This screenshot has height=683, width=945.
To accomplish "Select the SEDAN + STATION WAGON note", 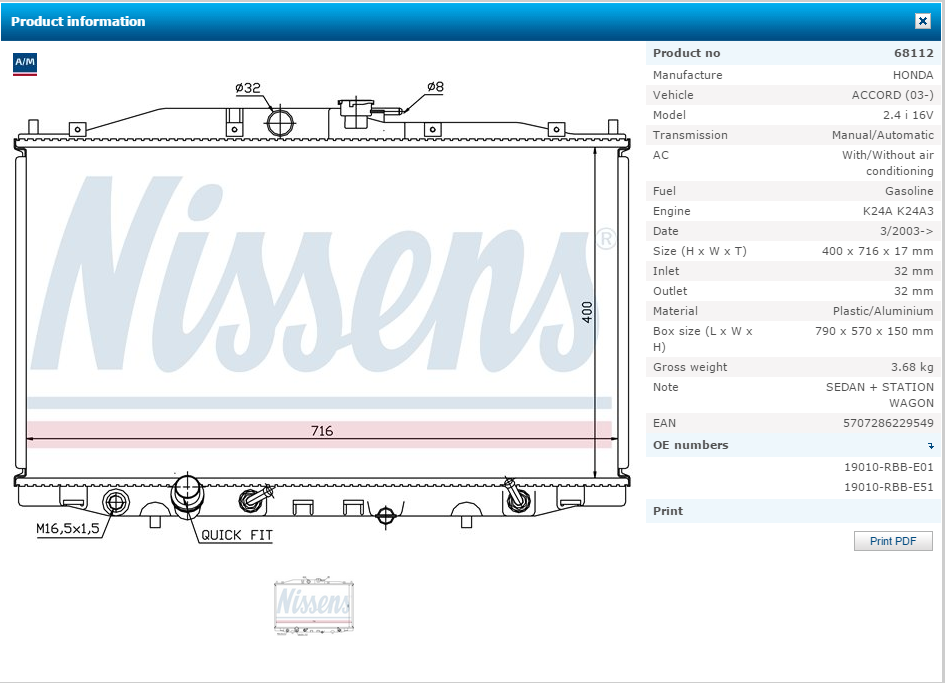I will tap(879, 395).
